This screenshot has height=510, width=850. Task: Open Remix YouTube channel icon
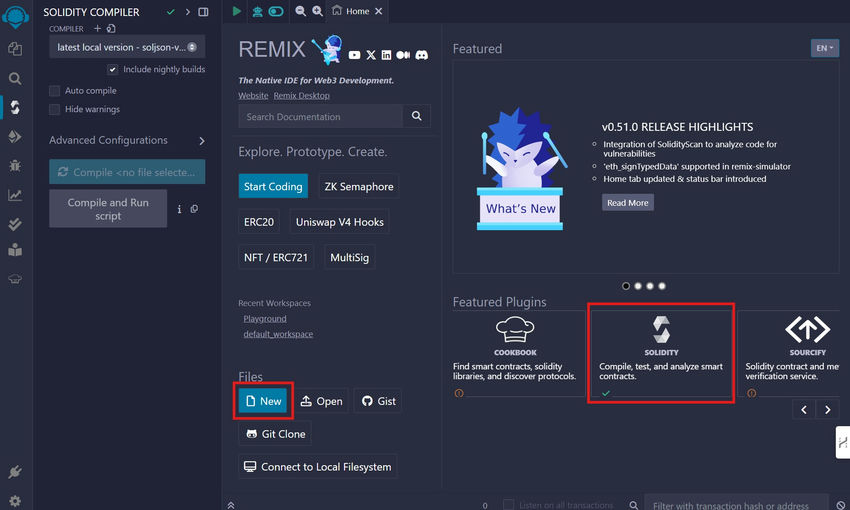(x=355, y=55)
